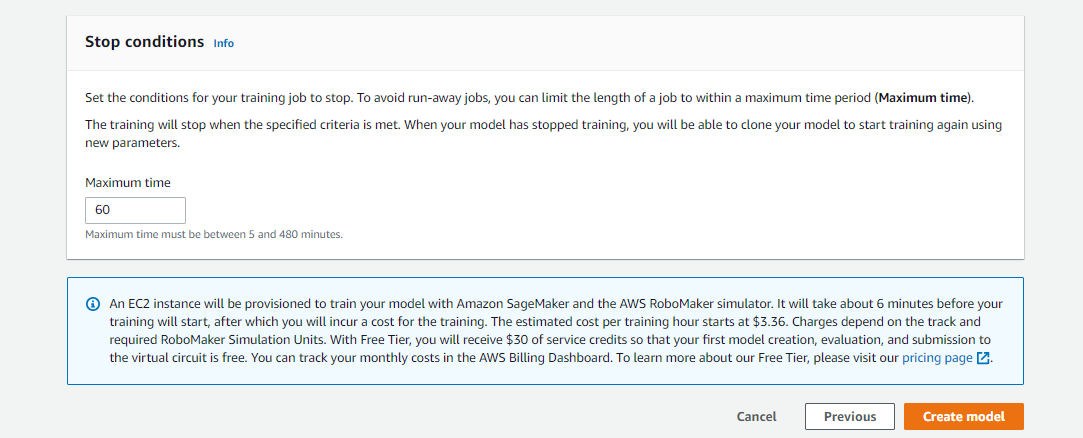Screen dimensions: 1083x438
Task: Open the Info link beside Stop conditions
Action: 224,43
